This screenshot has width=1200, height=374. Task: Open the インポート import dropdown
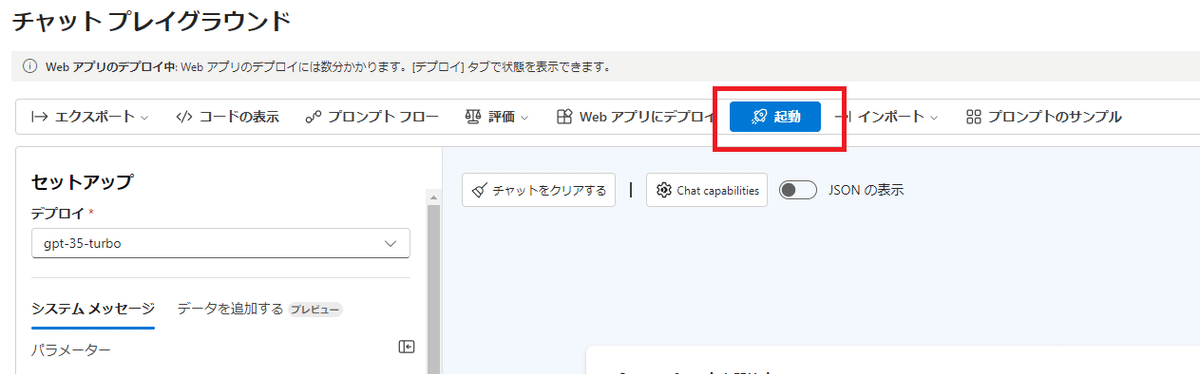click(887, 117)
